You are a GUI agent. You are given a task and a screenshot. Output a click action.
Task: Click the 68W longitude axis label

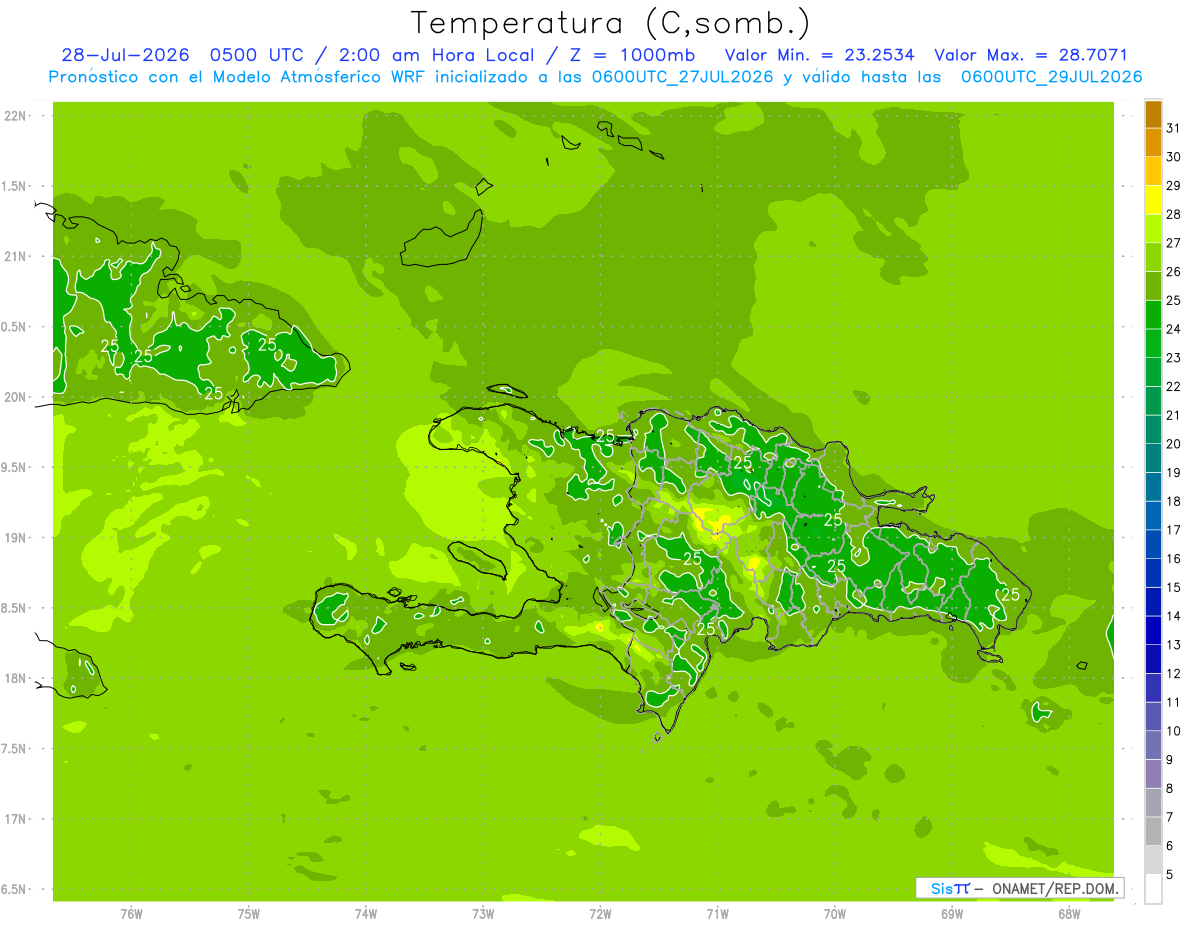pos(1069,914)
